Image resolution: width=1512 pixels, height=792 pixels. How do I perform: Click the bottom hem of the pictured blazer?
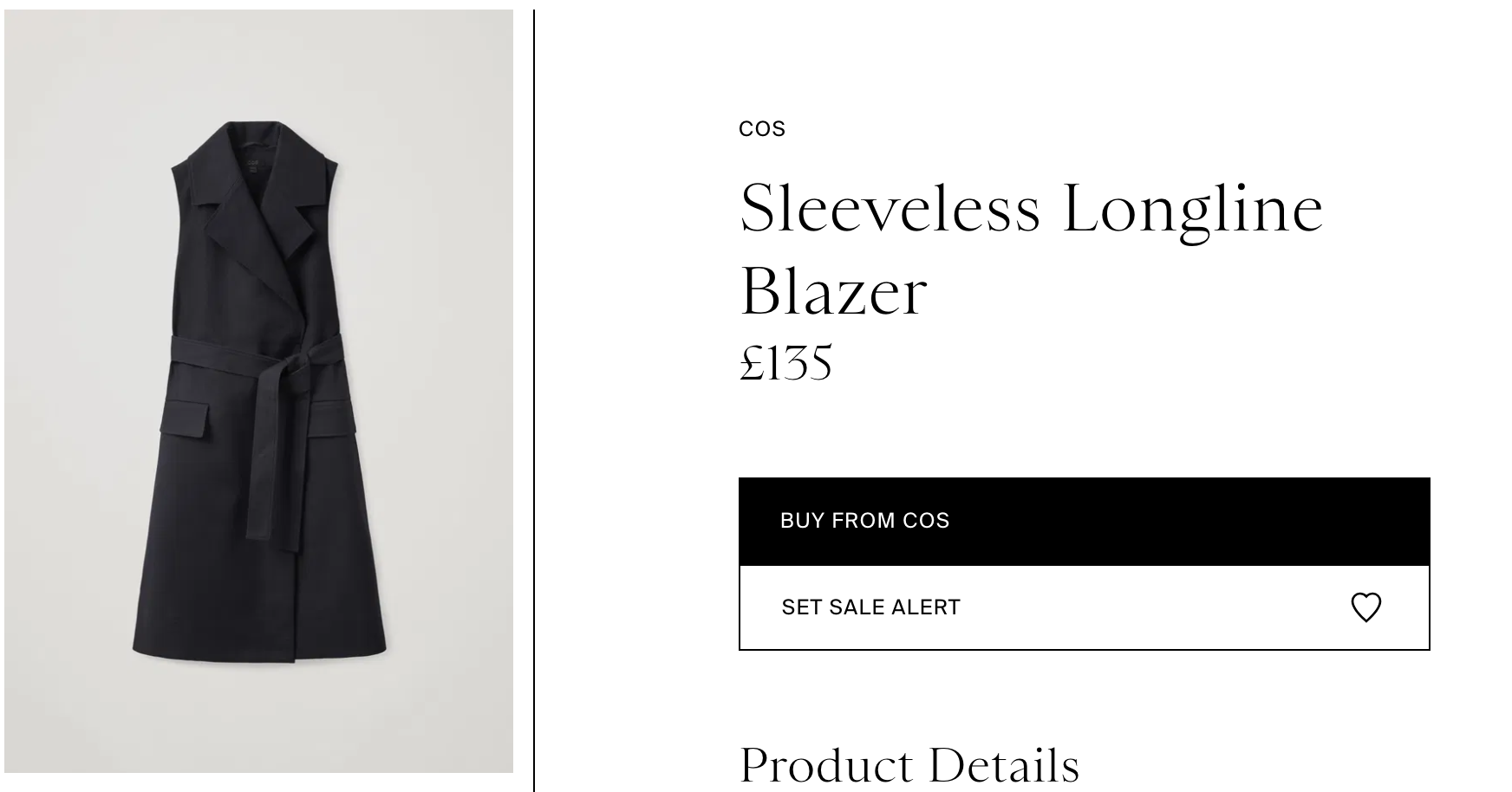pos(258,652)
